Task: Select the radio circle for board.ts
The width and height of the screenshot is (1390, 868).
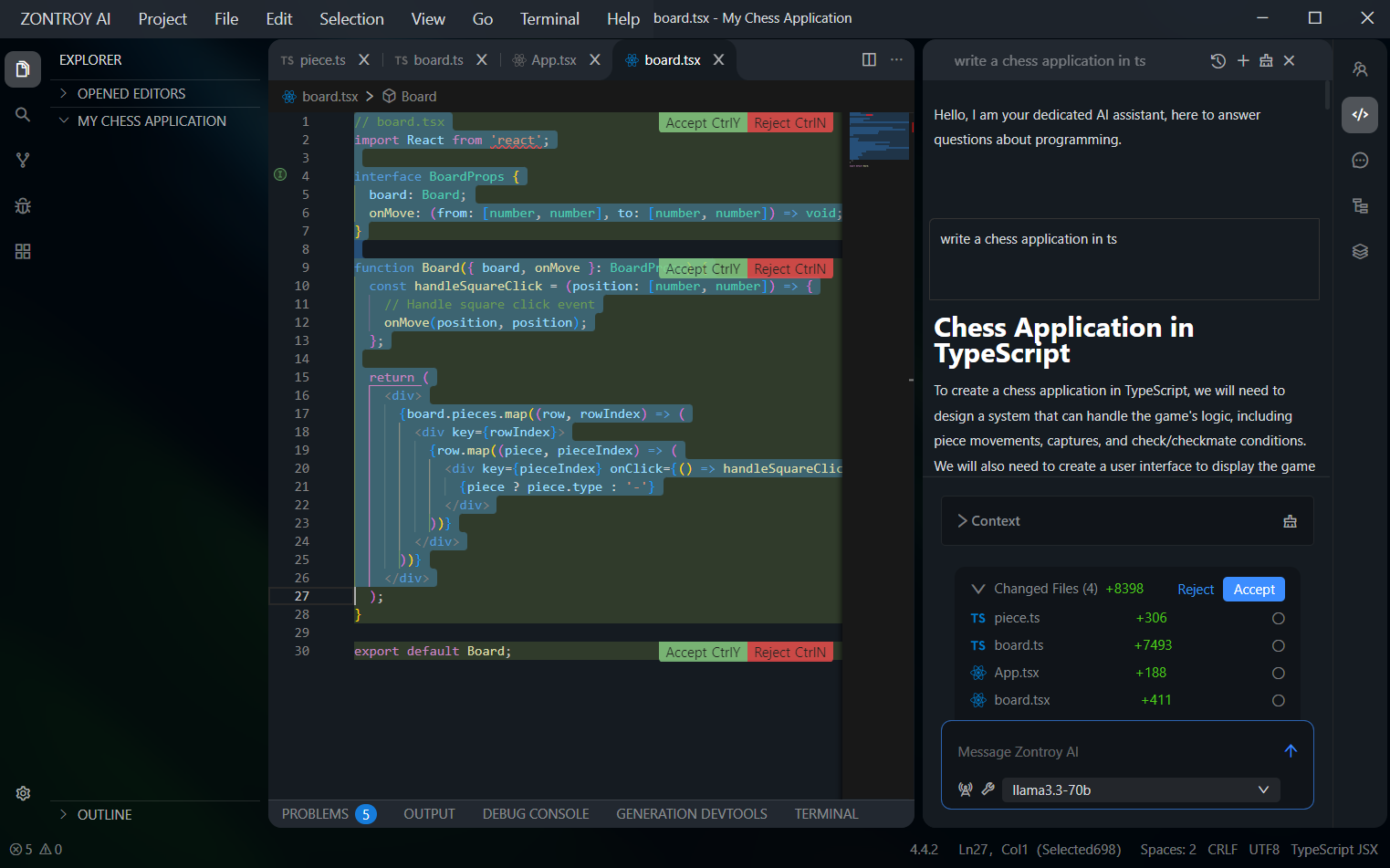Action: coord(1278,646)
